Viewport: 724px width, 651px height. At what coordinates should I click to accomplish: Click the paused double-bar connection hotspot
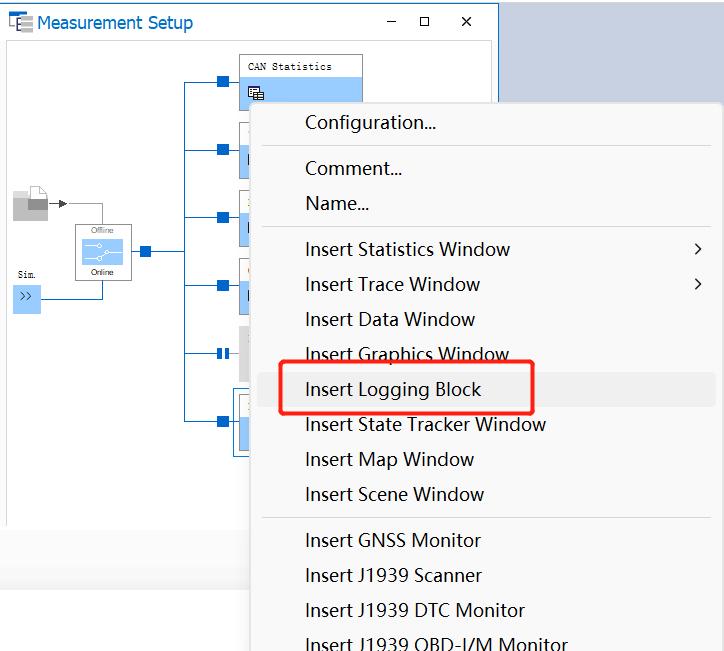(223, 353)
